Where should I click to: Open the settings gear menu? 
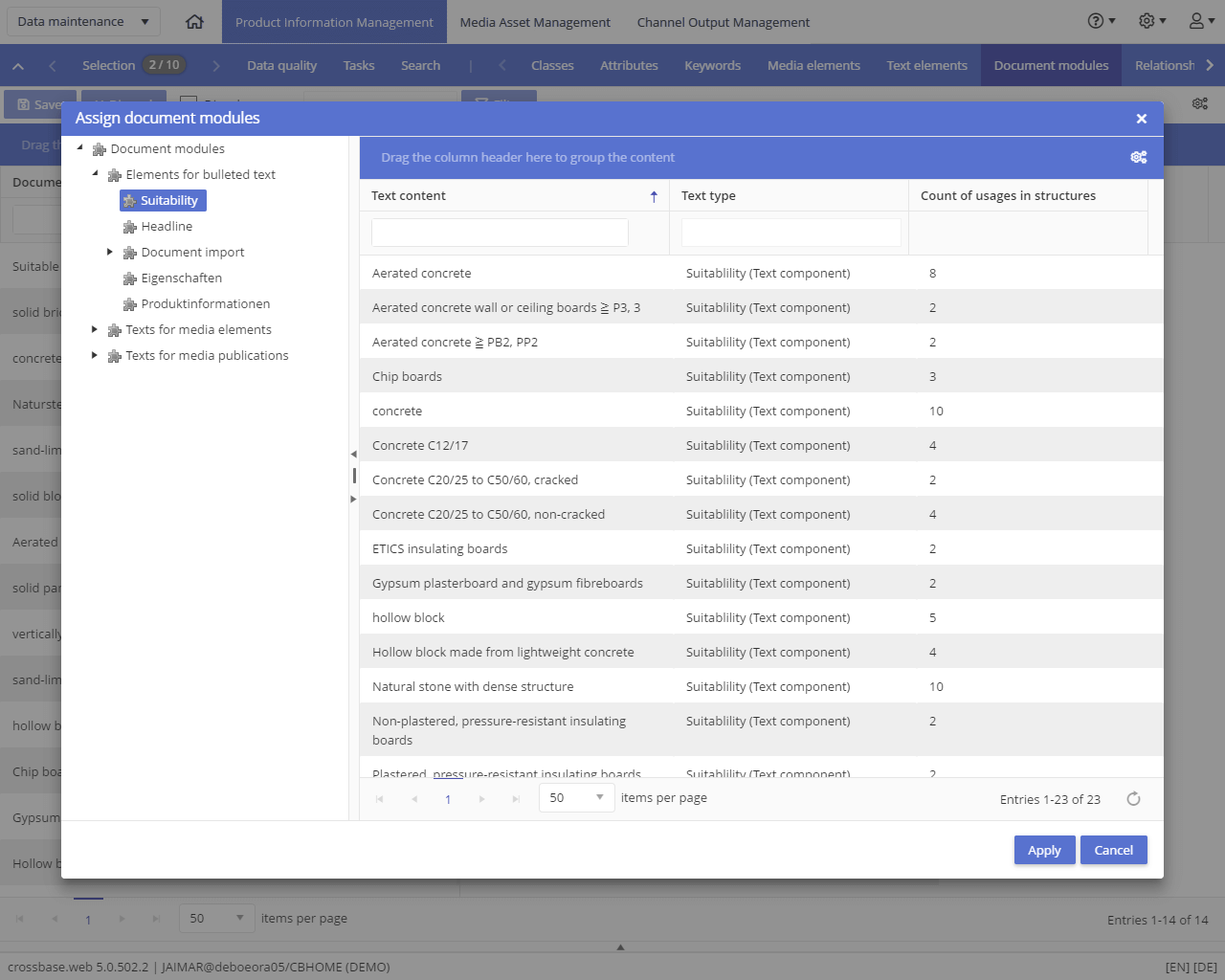[x=1152, y=21]
